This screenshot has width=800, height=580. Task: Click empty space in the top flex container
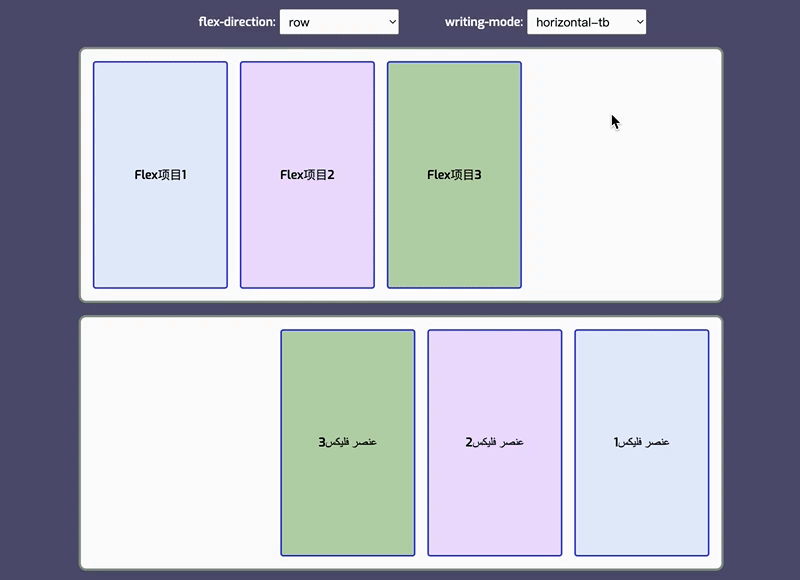(620, 220)
